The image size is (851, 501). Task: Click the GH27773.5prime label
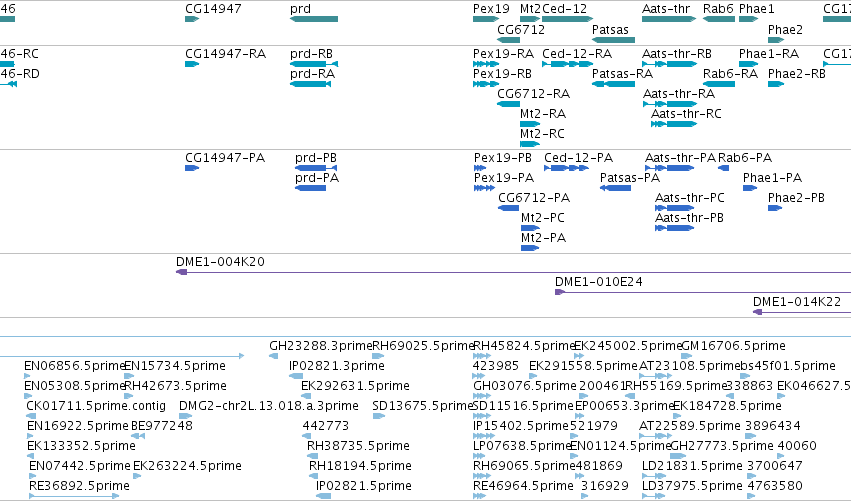722,446
